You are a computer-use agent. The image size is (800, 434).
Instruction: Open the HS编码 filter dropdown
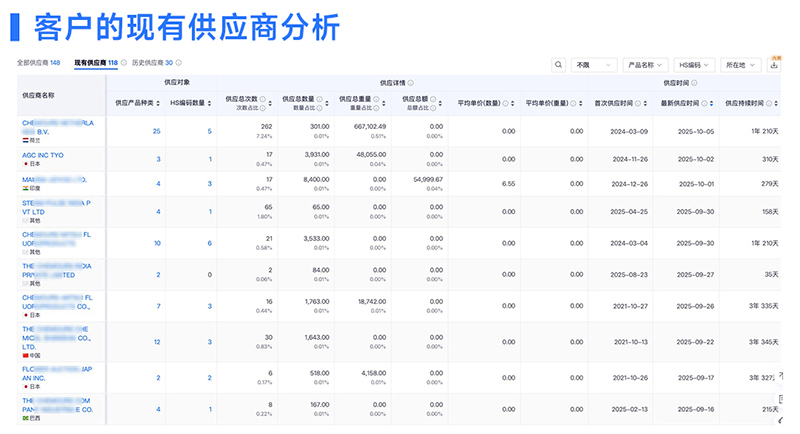[x=694, y=65]
